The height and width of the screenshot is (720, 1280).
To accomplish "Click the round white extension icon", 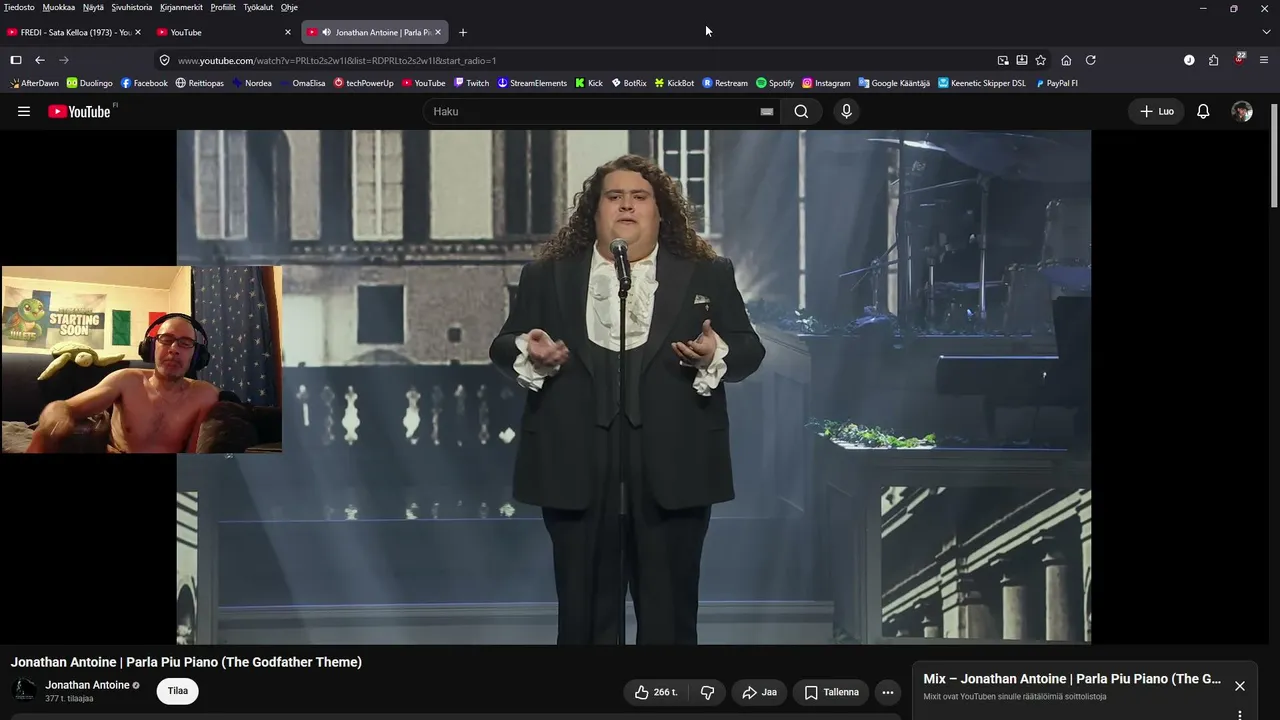I will click(x=1189, y=60).
